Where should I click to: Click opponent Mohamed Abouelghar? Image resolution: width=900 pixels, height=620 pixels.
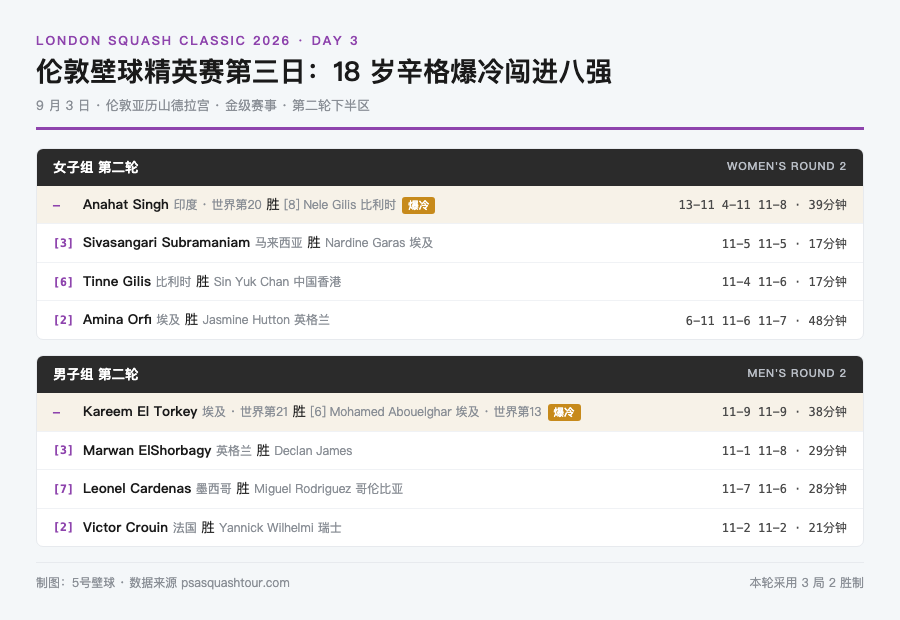coord(390,412)
